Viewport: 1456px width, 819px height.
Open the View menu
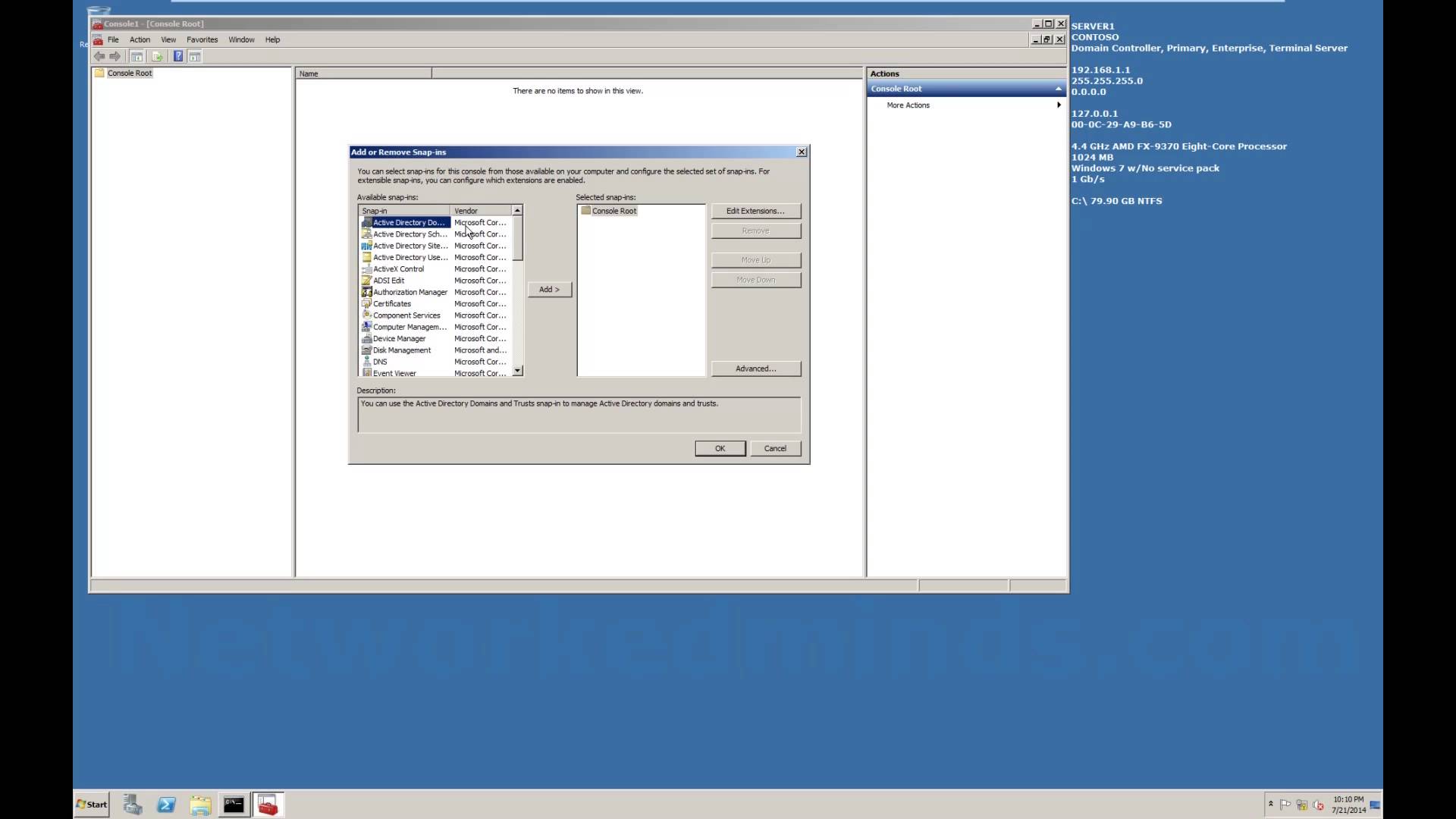(x=168, y=39)
